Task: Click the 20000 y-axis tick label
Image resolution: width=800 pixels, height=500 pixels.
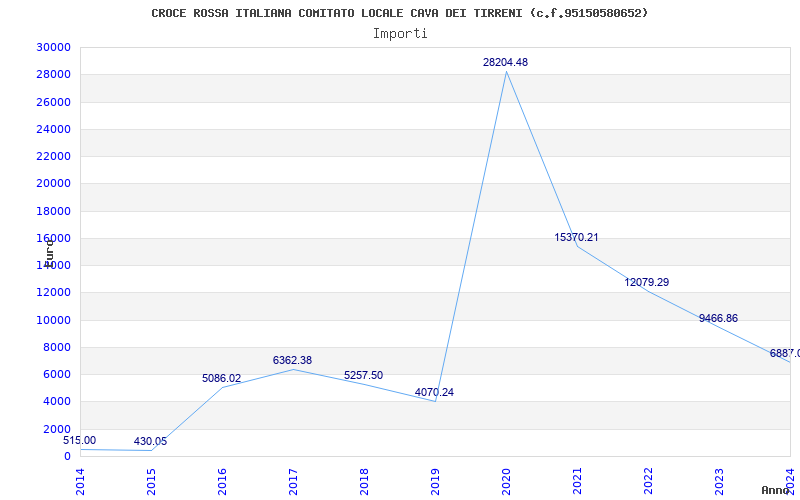Action: click(53, 184)
